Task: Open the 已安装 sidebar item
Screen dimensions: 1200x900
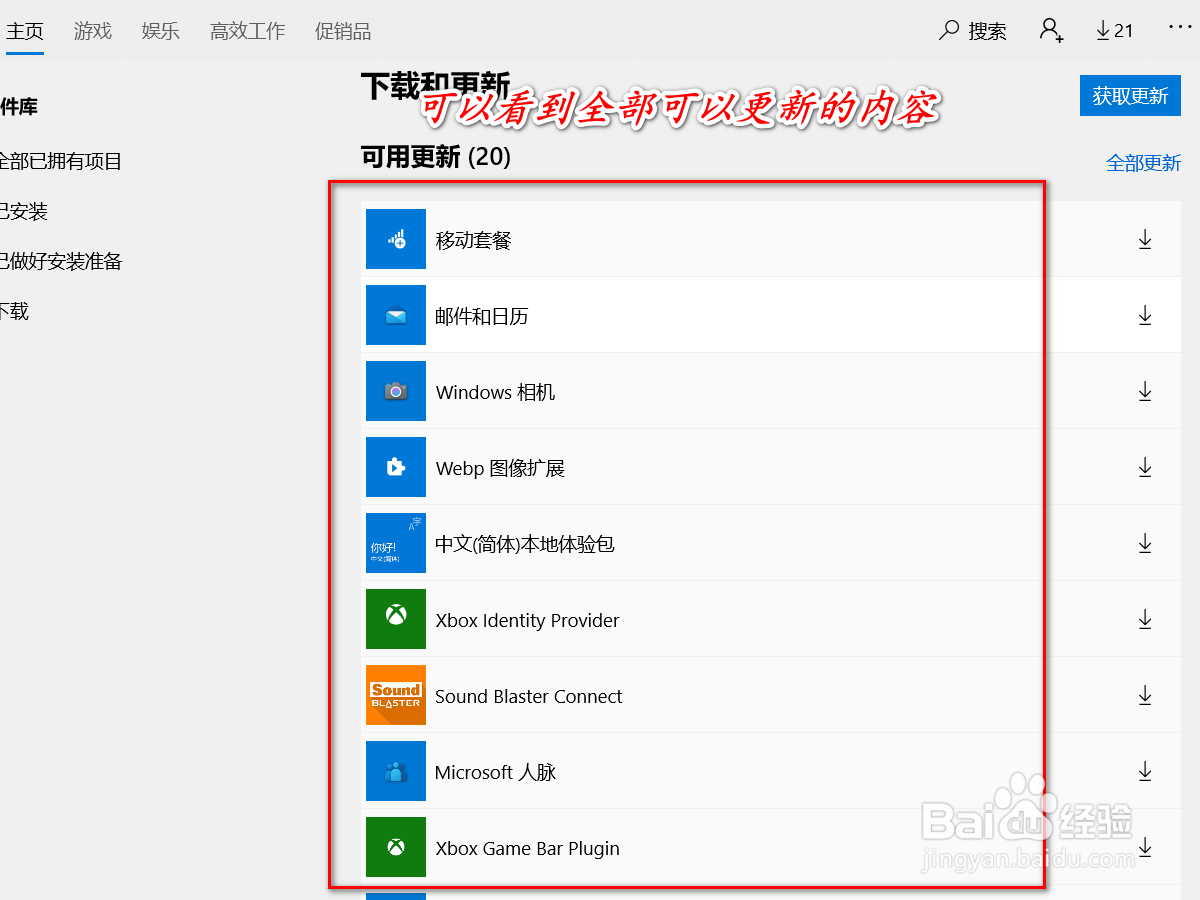Action: coord(20,211)
